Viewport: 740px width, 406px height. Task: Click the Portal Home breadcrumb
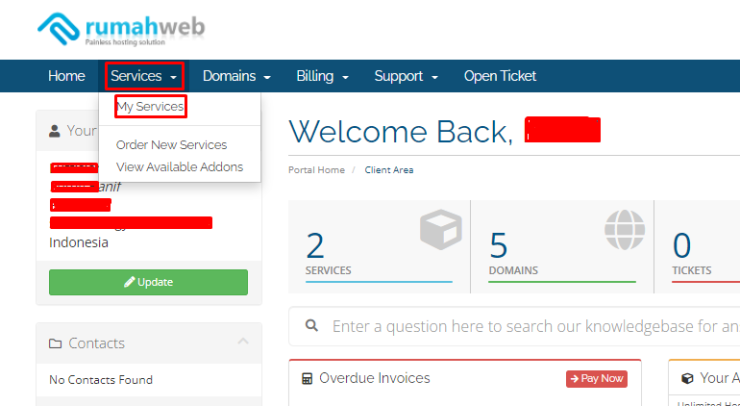[316, 170]
